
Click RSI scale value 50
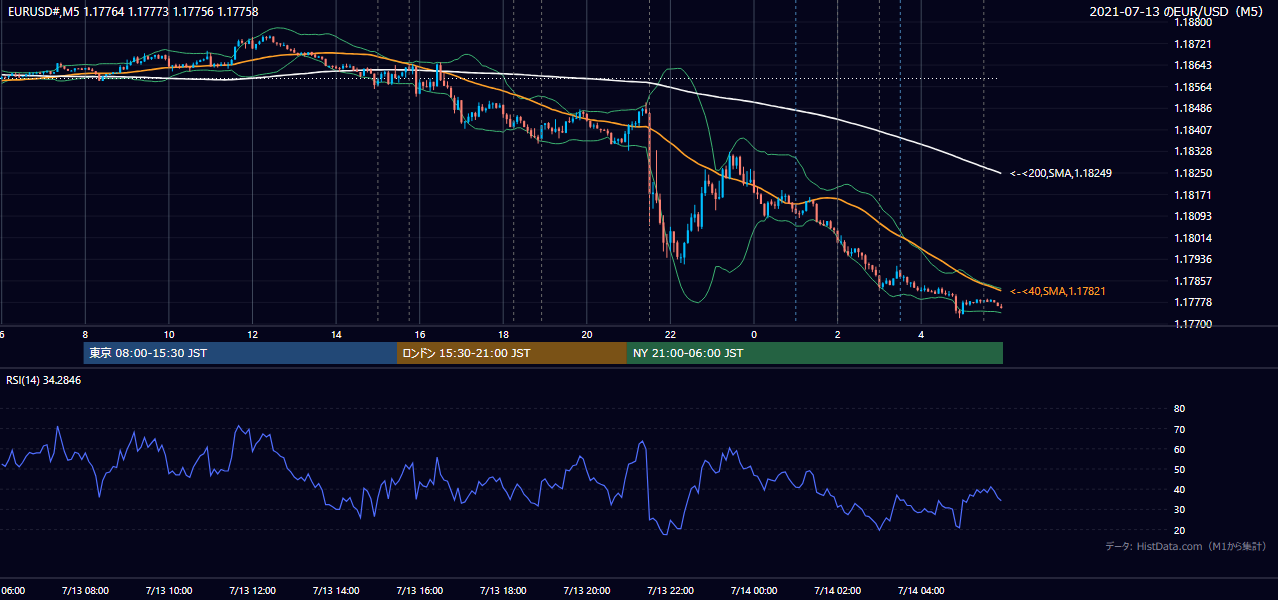(x=1179, y=469)
